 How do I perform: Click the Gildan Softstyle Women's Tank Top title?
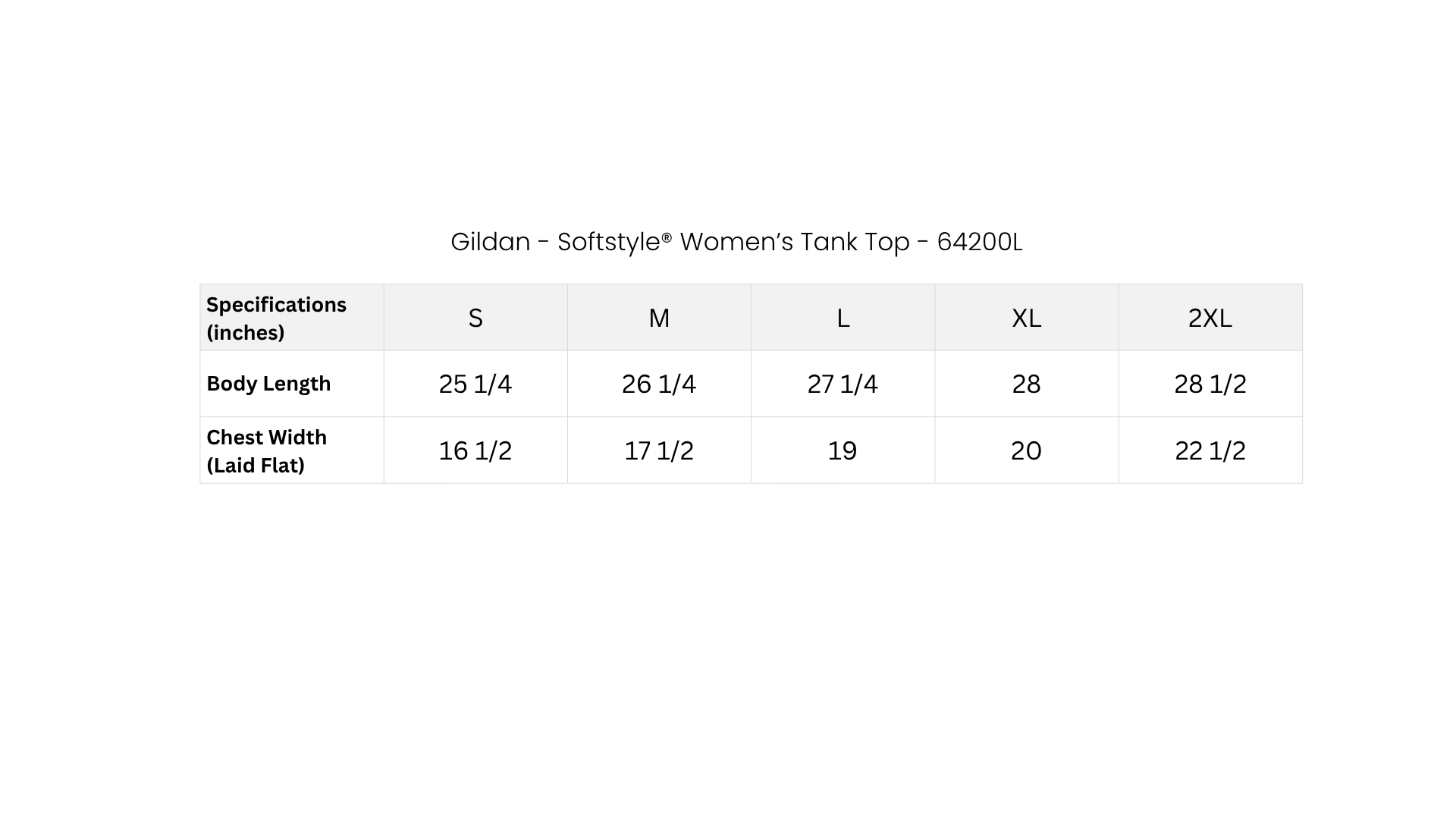(x=736, y=242)
